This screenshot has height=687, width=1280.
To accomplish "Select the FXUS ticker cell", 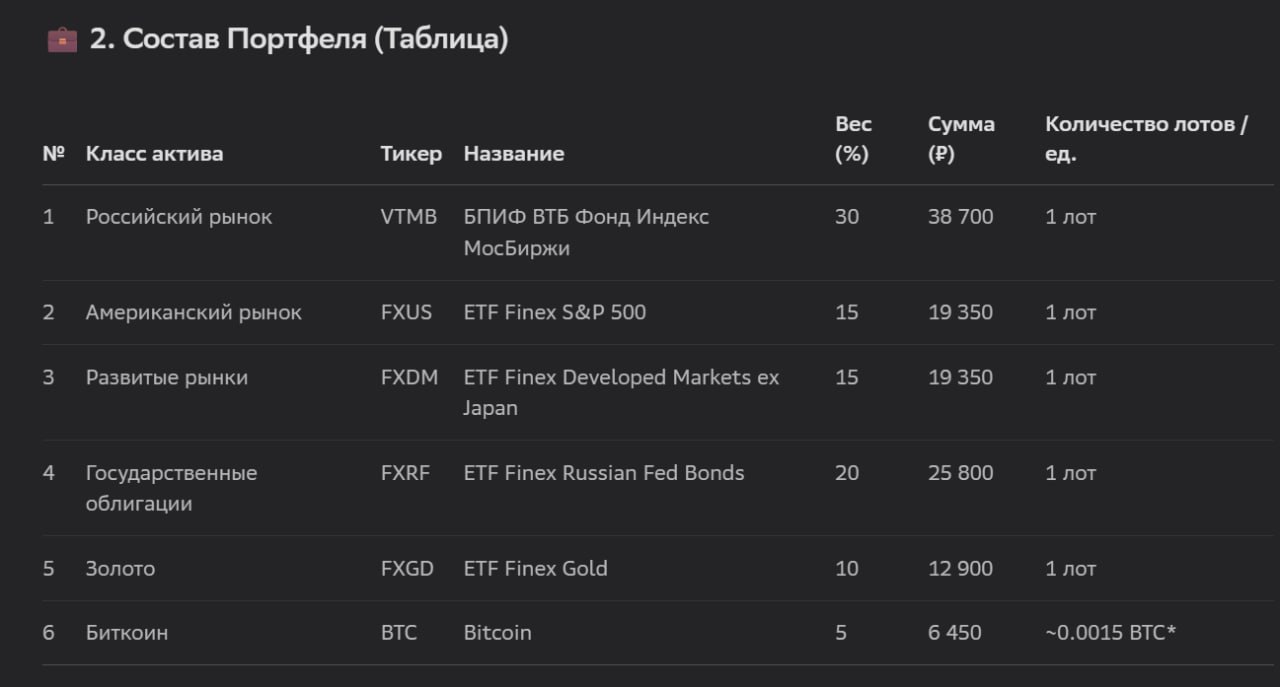I will (406, 313).
